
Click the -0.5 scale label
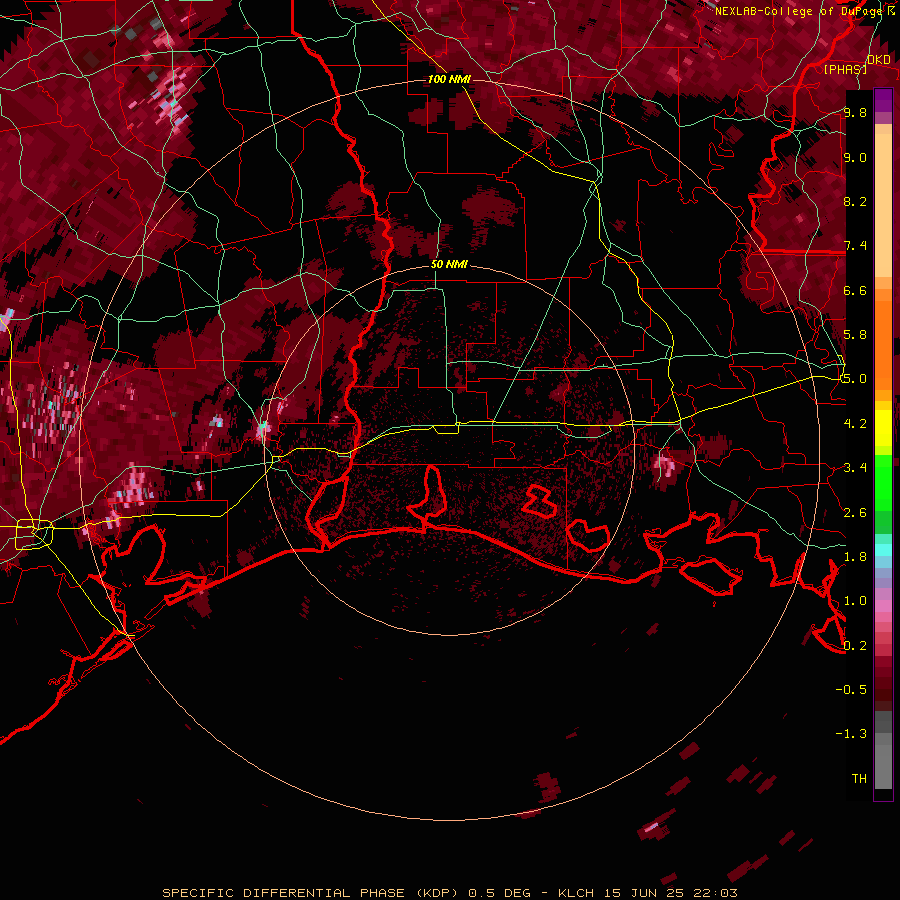(x=851, y=690)
